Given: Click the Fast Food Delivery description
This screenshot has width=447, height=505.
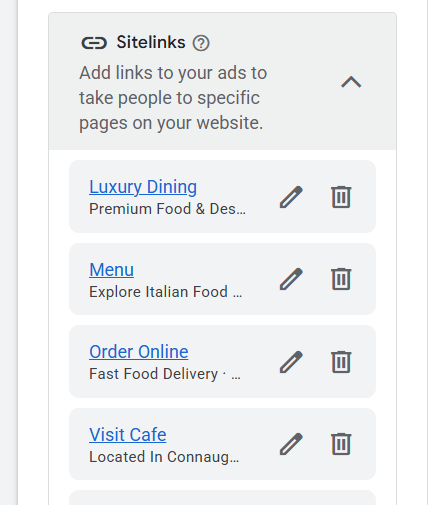Looking at the screenshot, I should [x=165, y=374].
